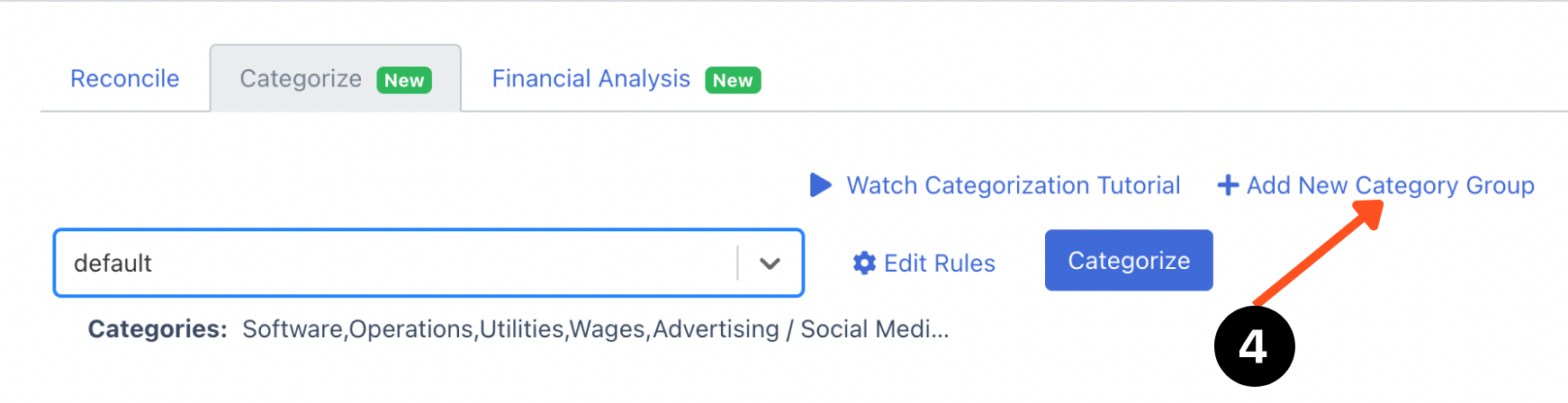This screenshot has width=1568, height=403.
Task: Click the orange annotation arrow
Action: click(x=1319, y=253)
